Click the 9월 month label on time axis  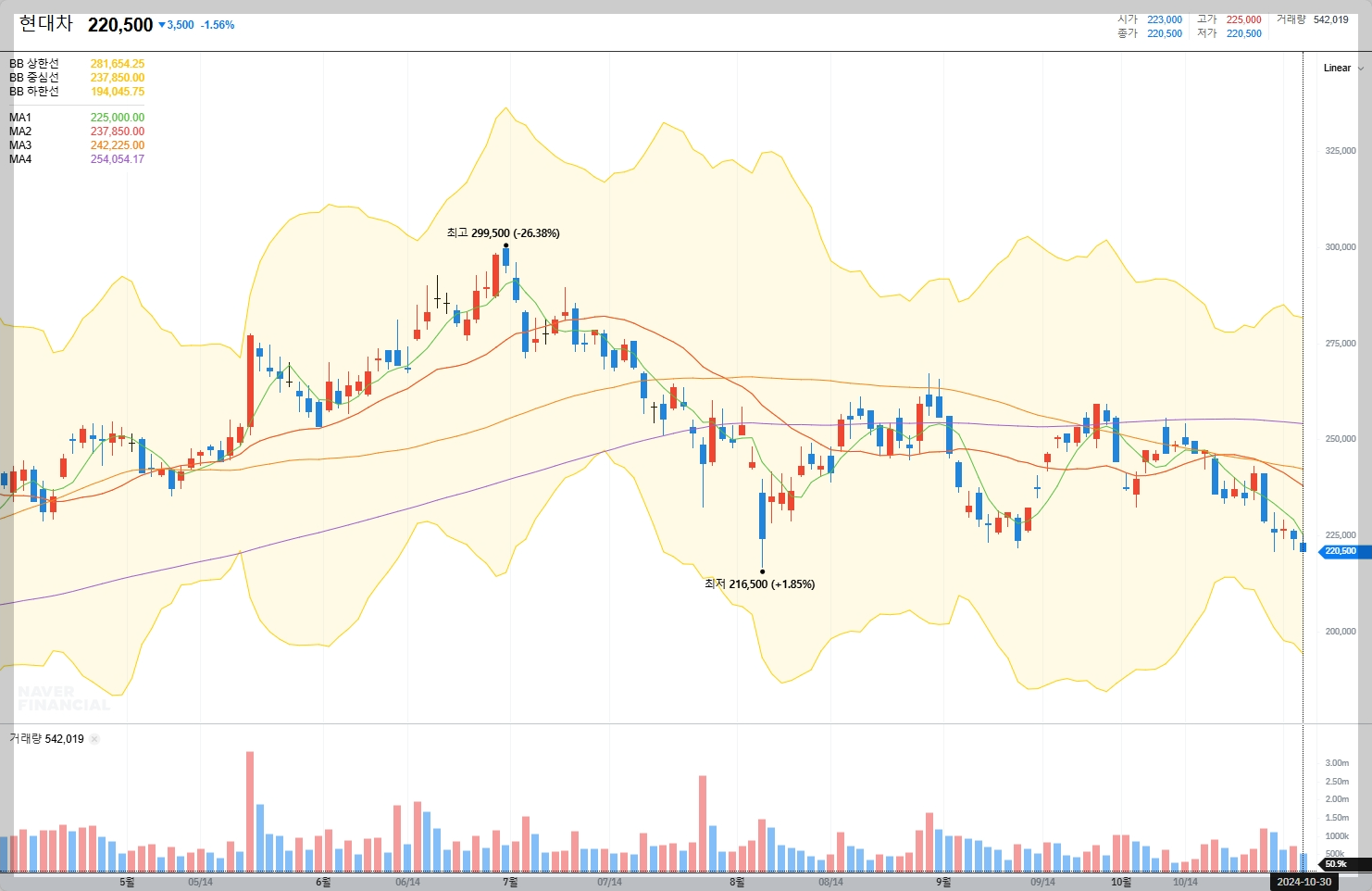click(x=943, y=882)
